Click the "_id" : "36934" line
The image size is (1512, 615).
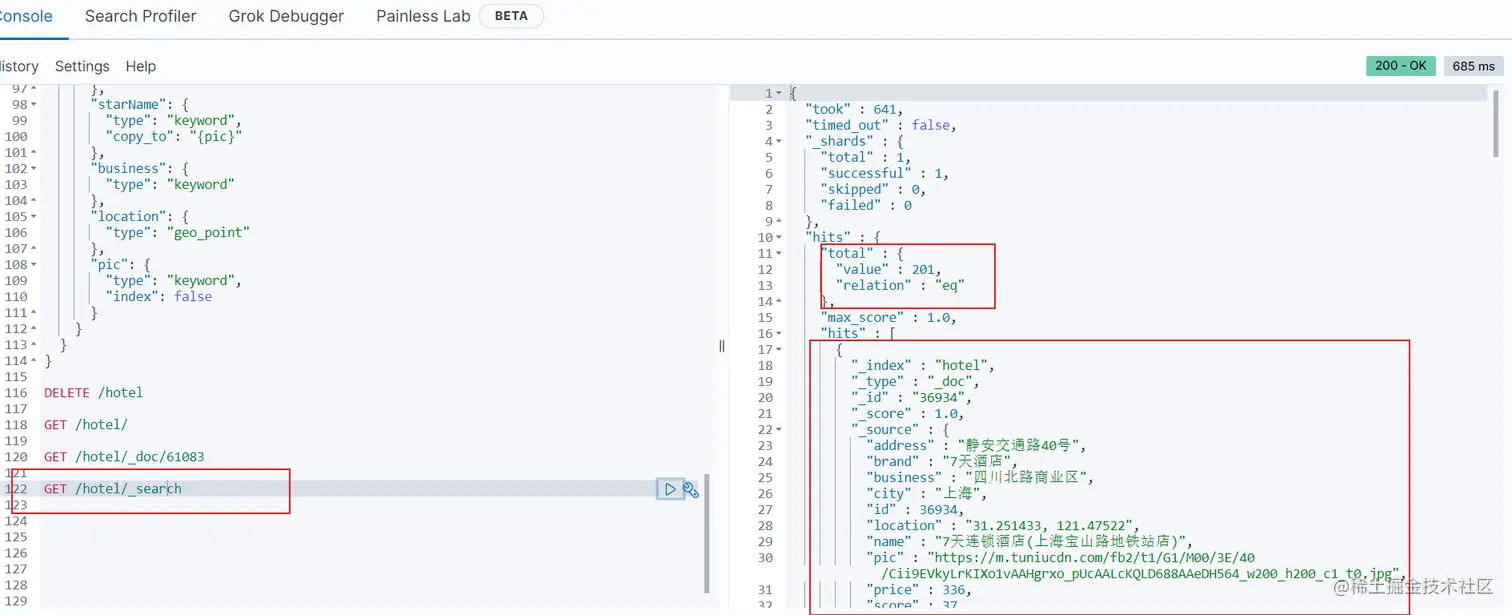click(x=911, y=397)
